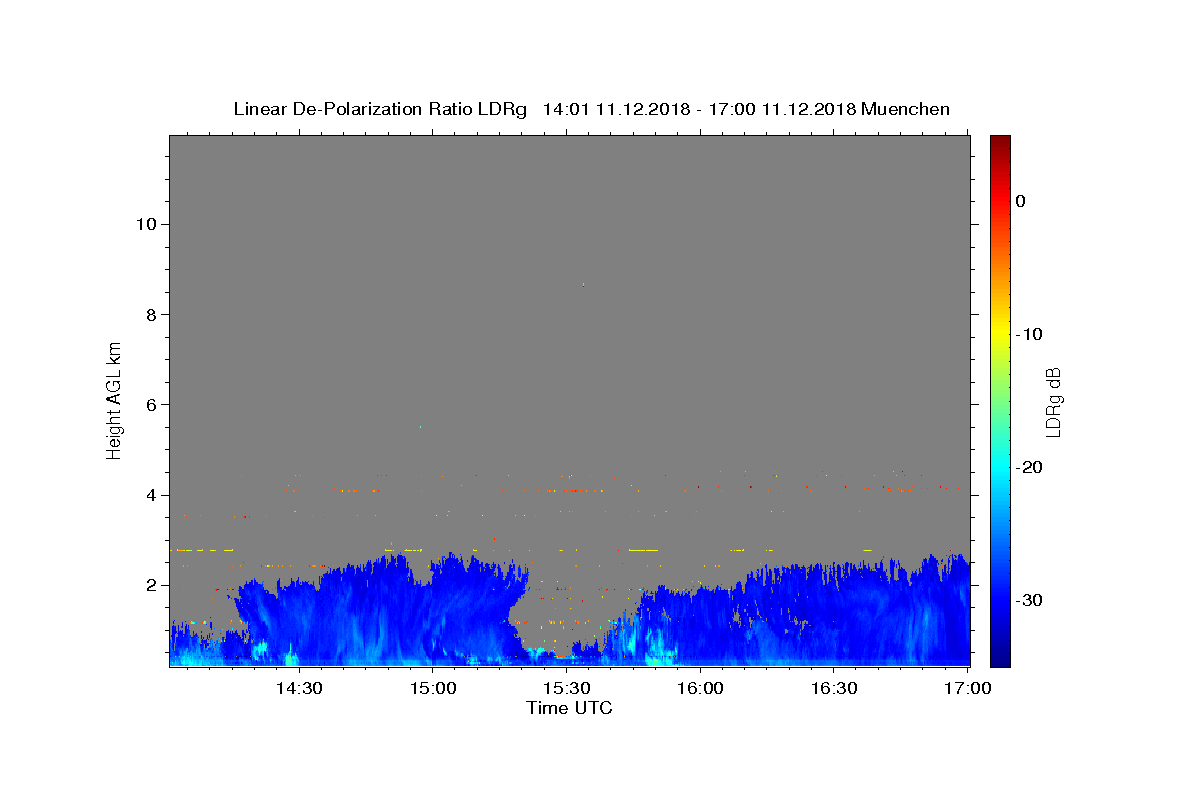Click the colorbar value label -20
The width and height of the screenshot is (1200, 800).
1029,467
